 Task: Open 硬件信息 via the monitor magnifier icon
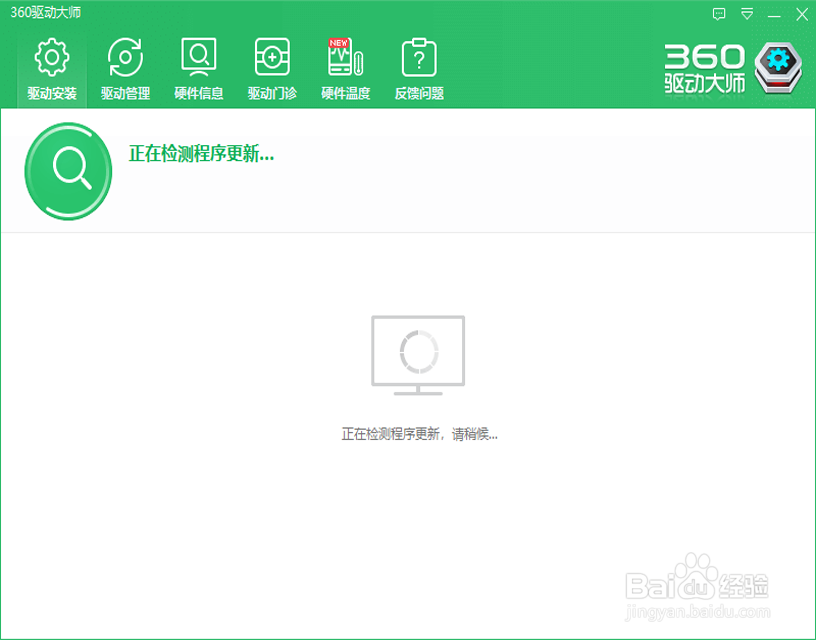(x=197, y=58)
